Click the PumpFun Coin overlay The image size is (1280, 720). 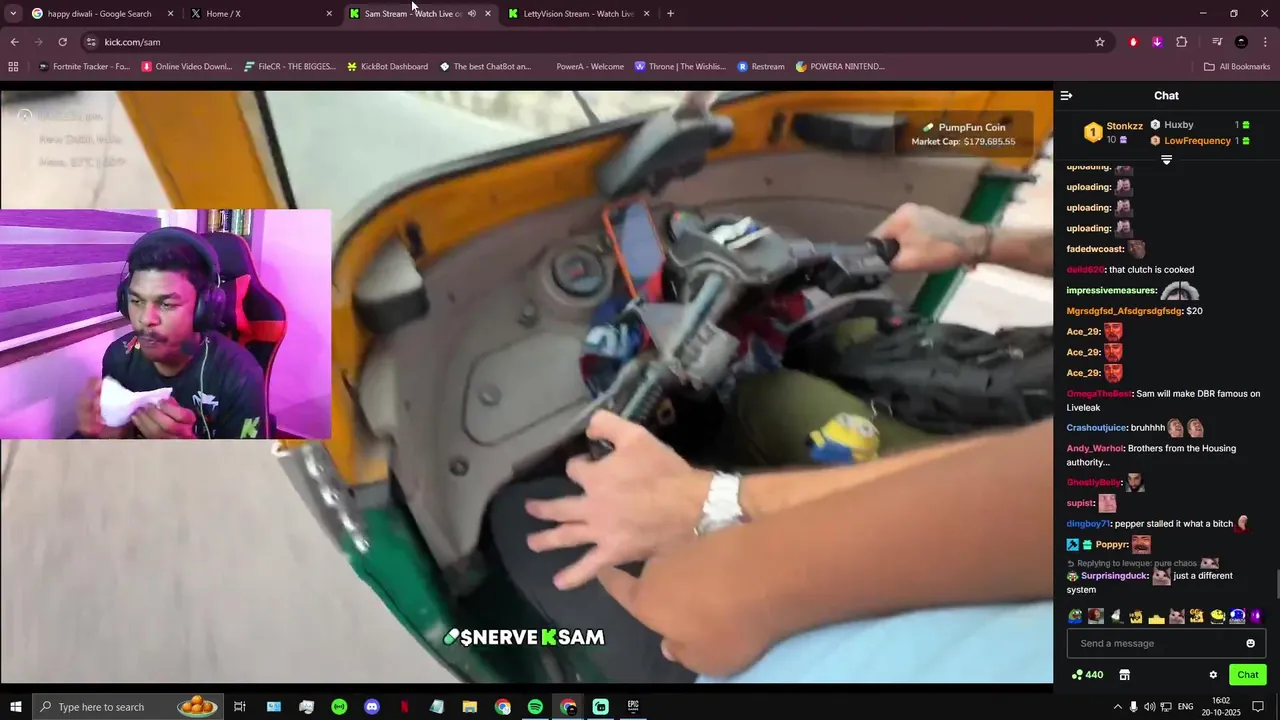click(x=963, y=134)
